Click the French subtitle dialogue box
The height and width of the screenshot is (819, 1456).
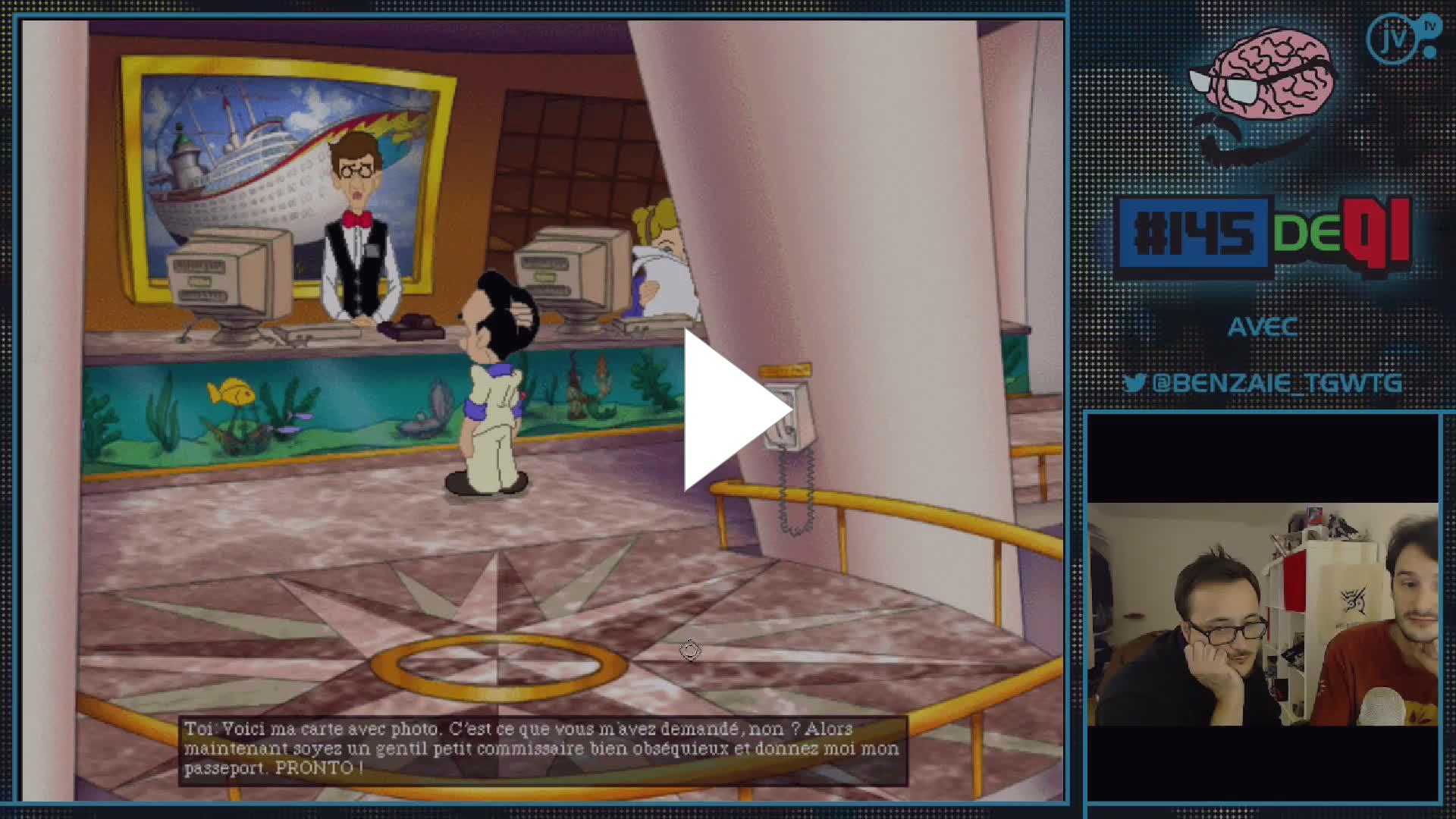tap(543, 749)
